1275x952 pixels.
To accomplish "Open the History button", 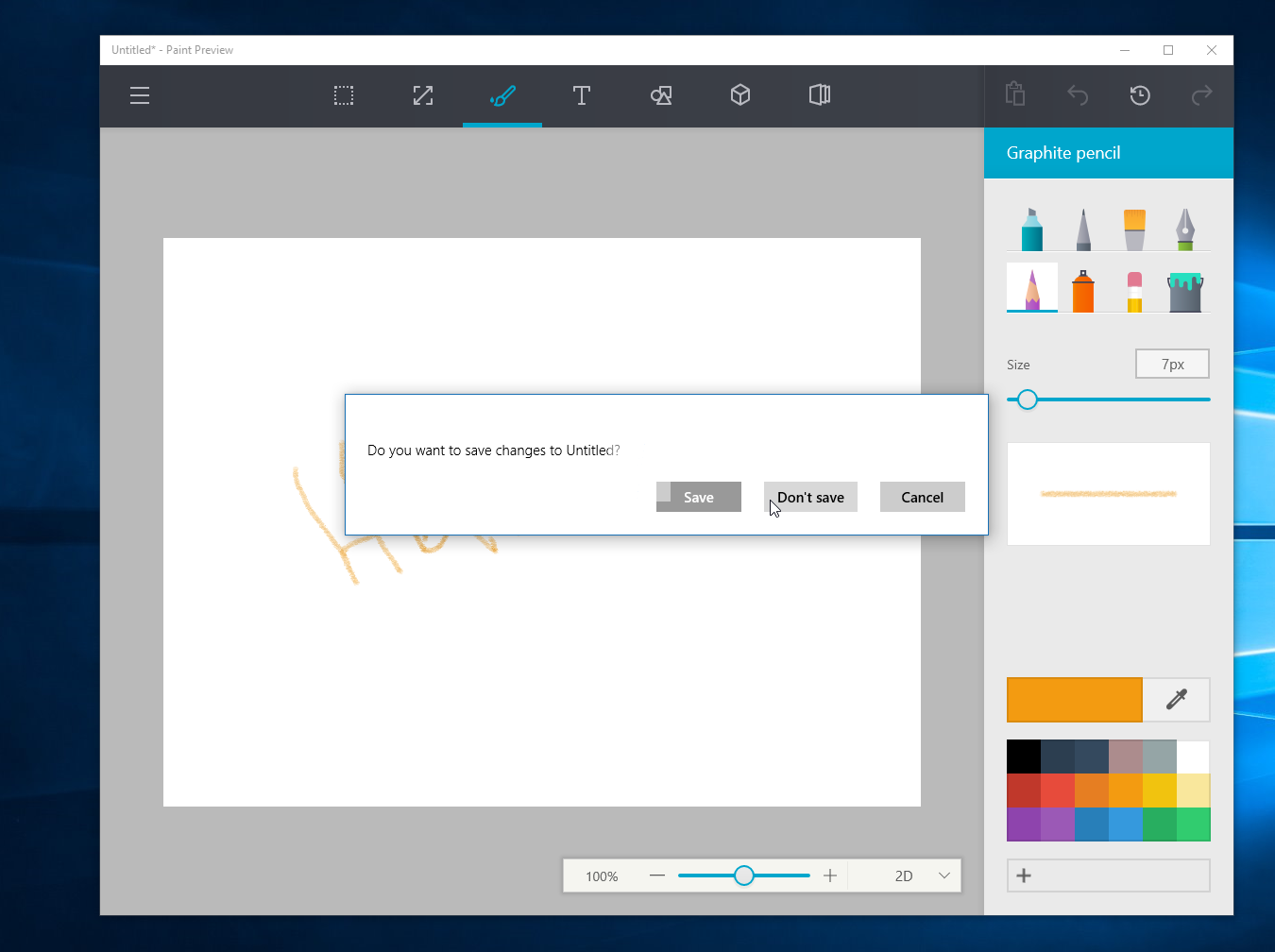I will [1140, 95].
